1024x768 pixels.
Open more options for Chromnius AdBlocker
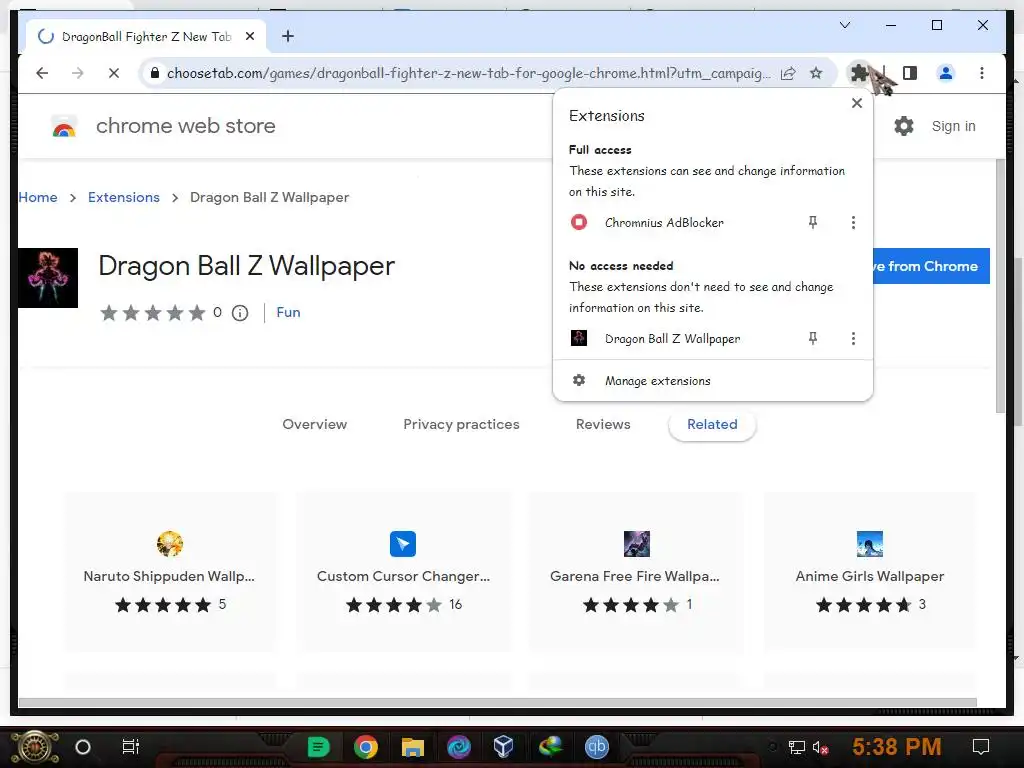pyautogui.click(x=853, y=223)
